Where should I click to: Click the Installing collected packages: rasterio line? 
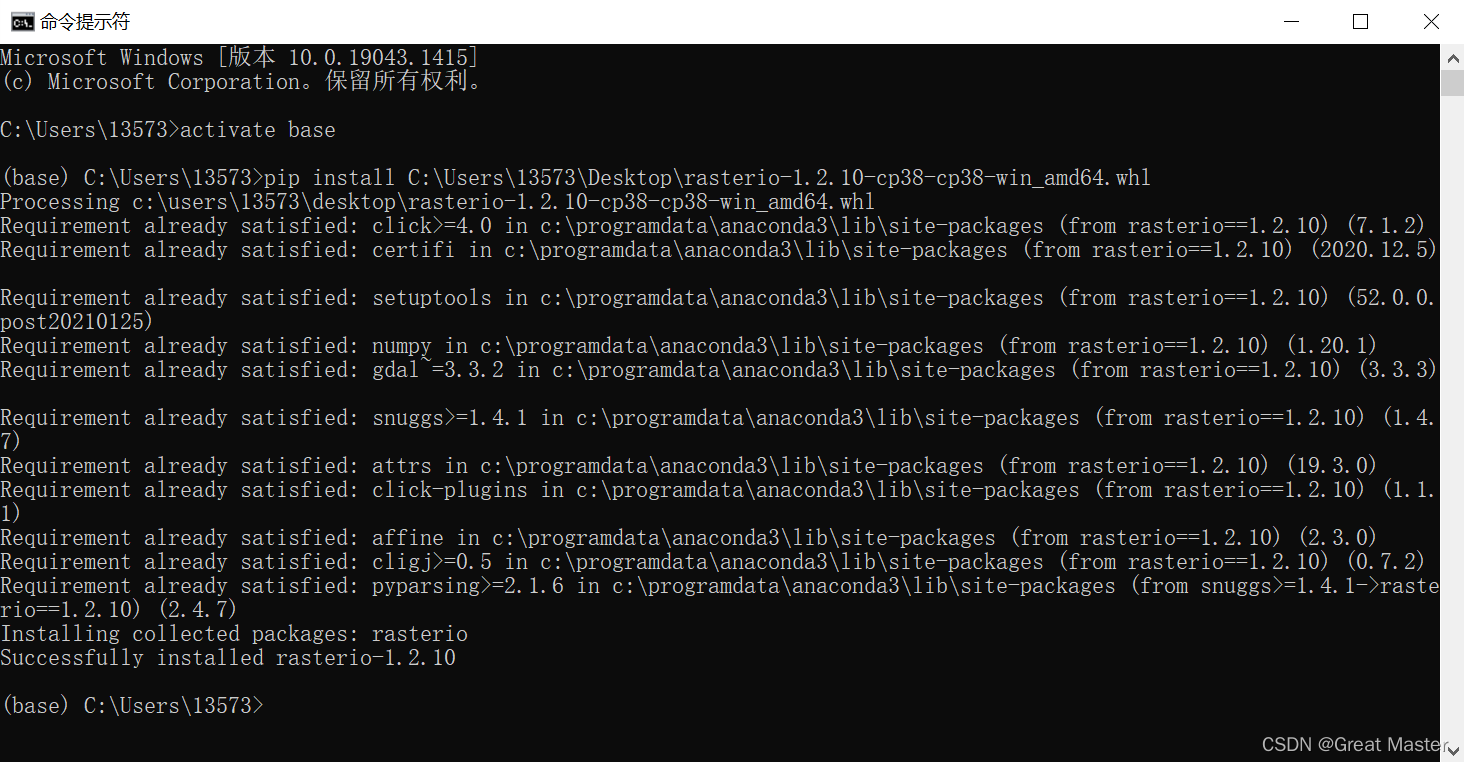(x=233, y=633)
